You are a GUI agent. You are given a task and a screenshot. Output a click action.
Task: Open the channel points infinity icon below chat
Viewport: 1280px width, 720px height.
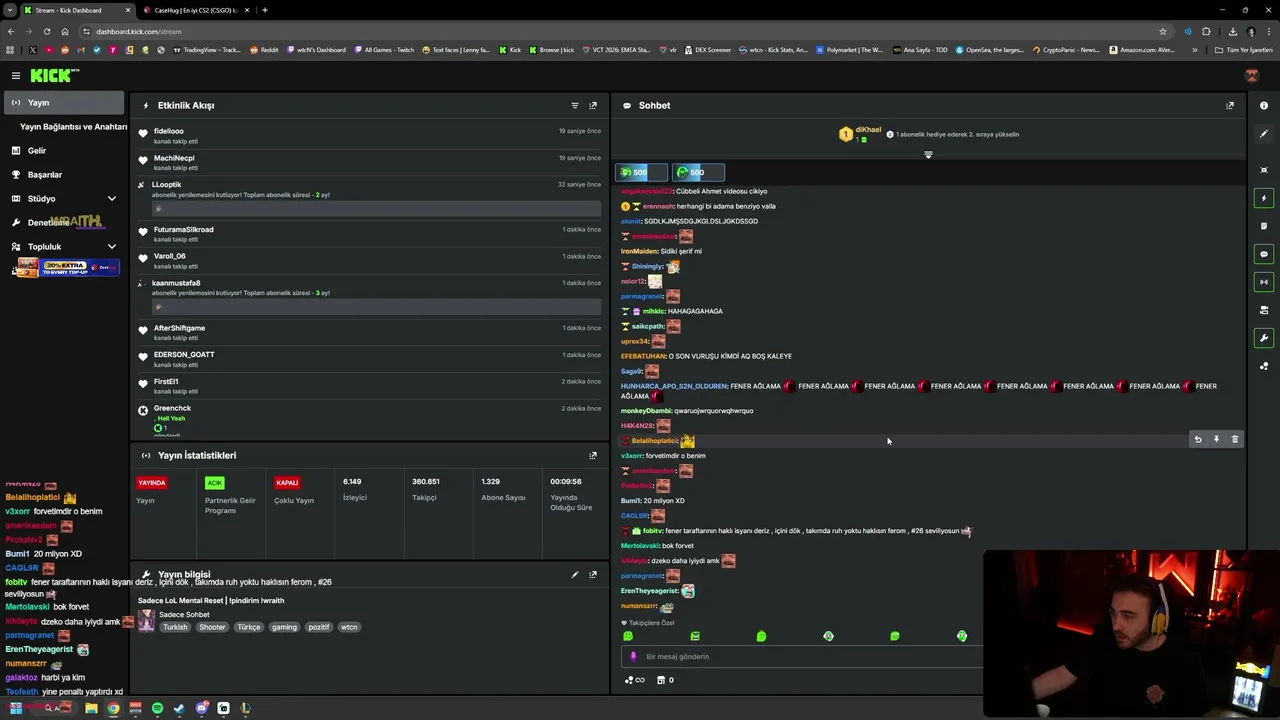tap(635, 680)
